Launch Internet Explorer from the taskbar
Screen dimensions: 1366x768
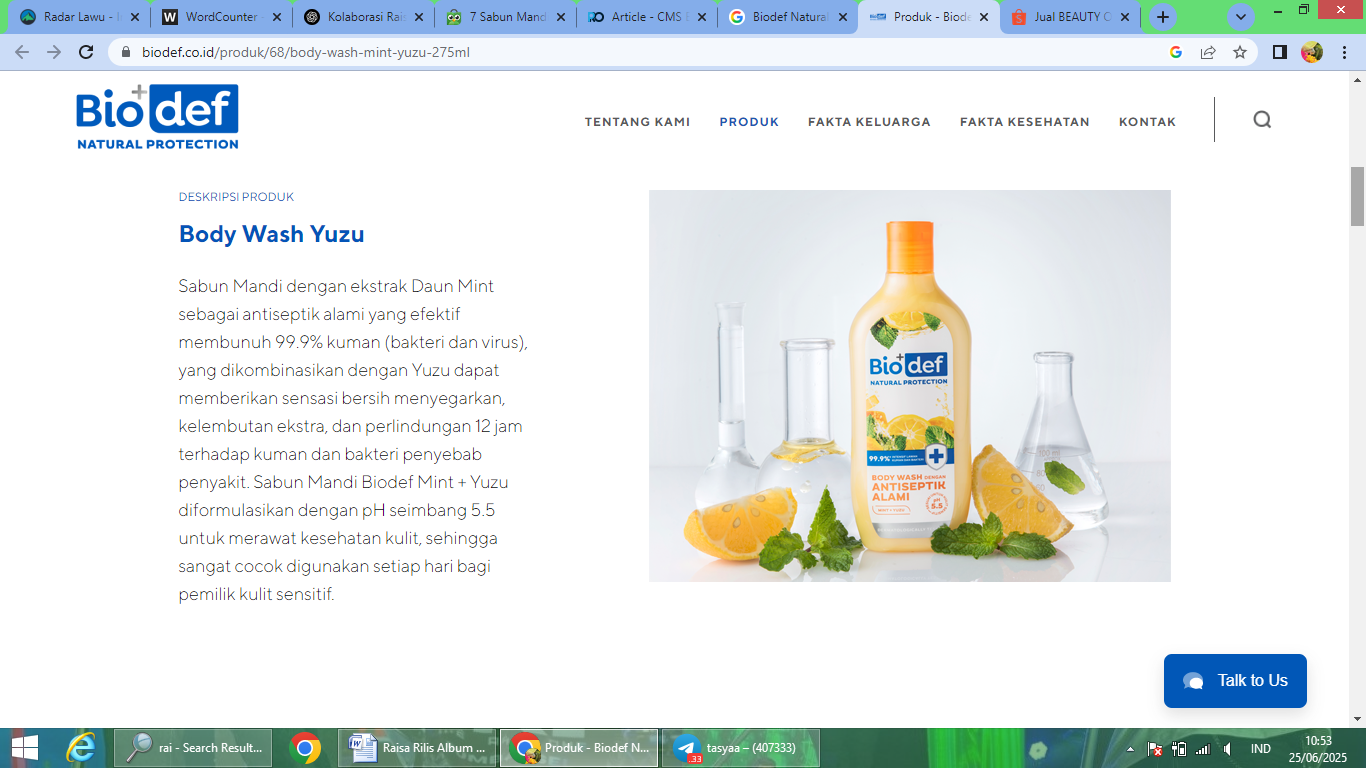click(x=81, y=748)
